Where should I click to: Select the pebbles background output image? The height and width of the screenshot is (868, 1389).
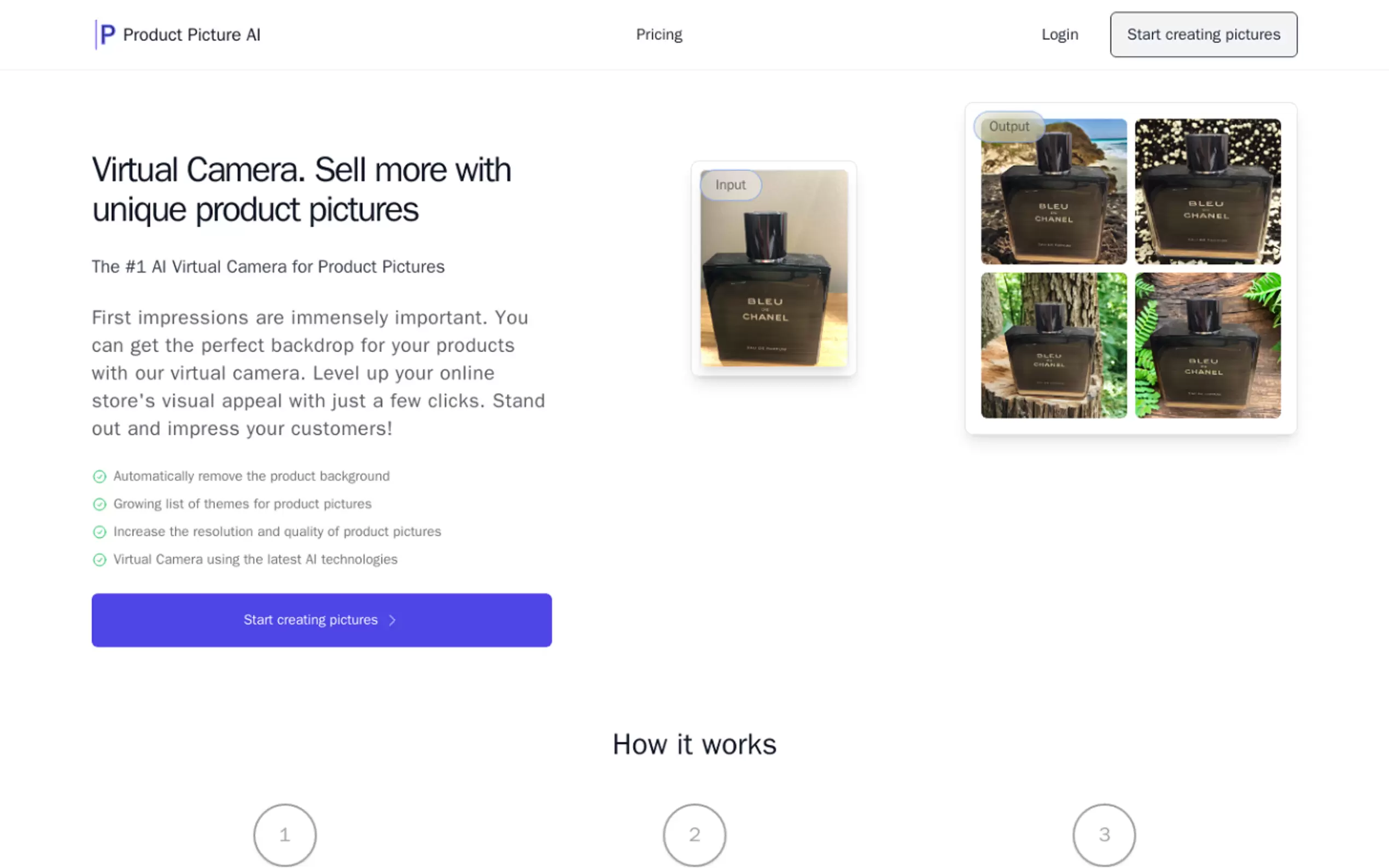click(x=1207, y=191)
